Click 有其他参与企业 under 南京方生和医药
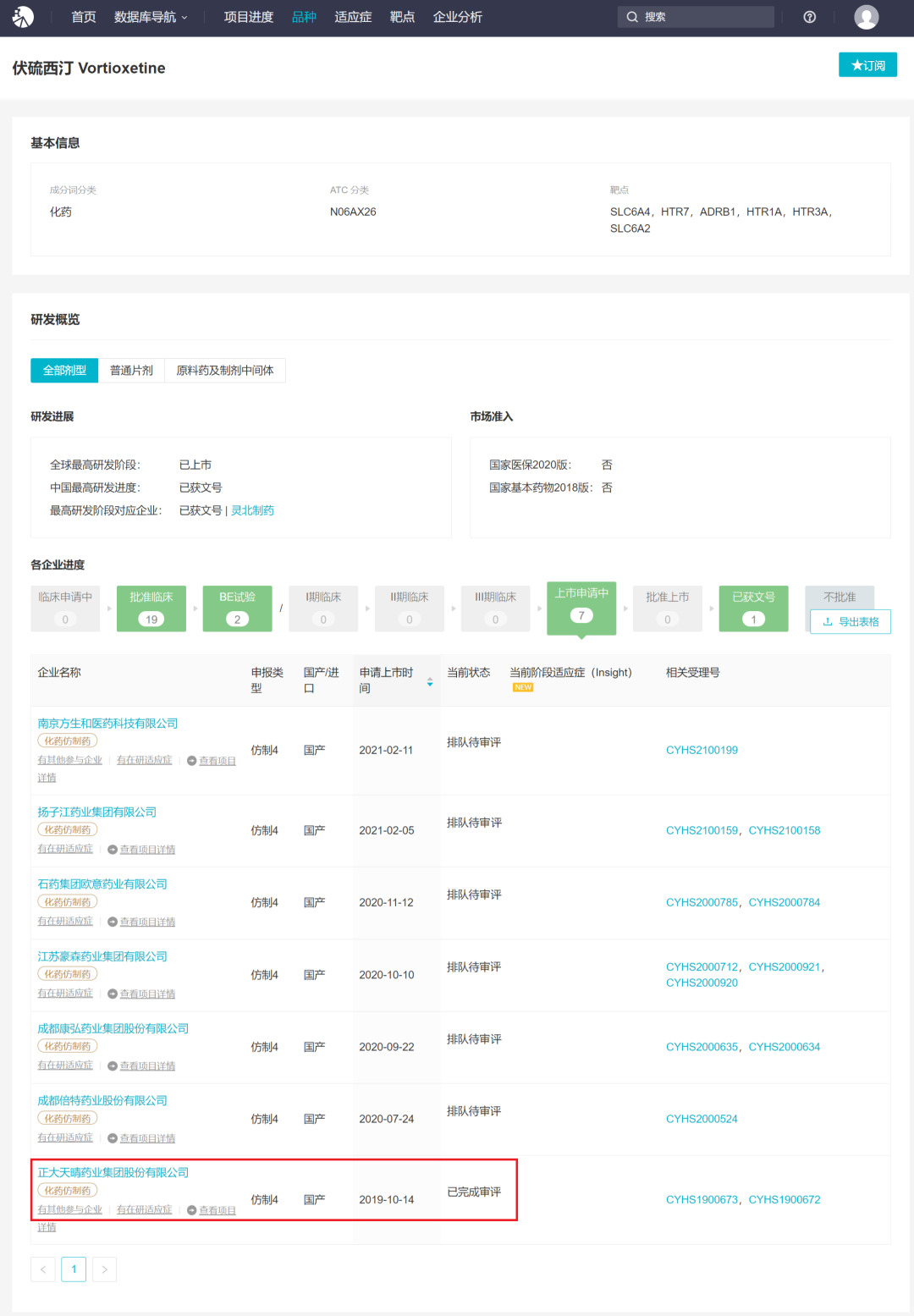 tap(69, 760)
